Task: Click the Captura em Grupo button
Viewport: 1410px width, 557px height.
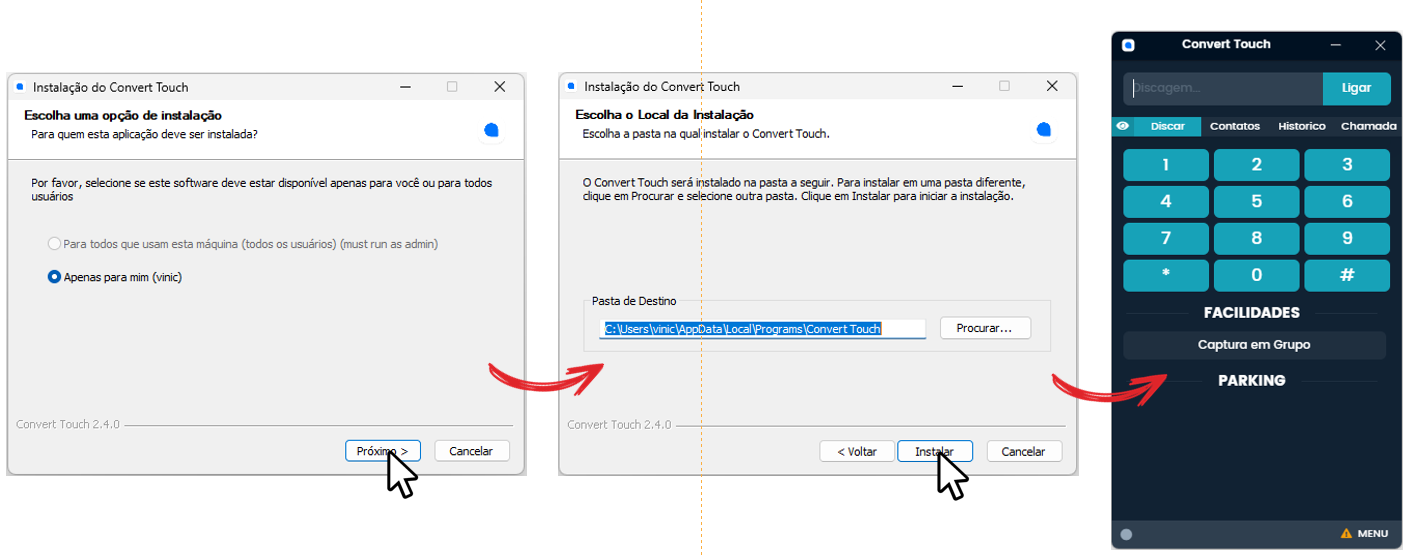Action: 1254,345
